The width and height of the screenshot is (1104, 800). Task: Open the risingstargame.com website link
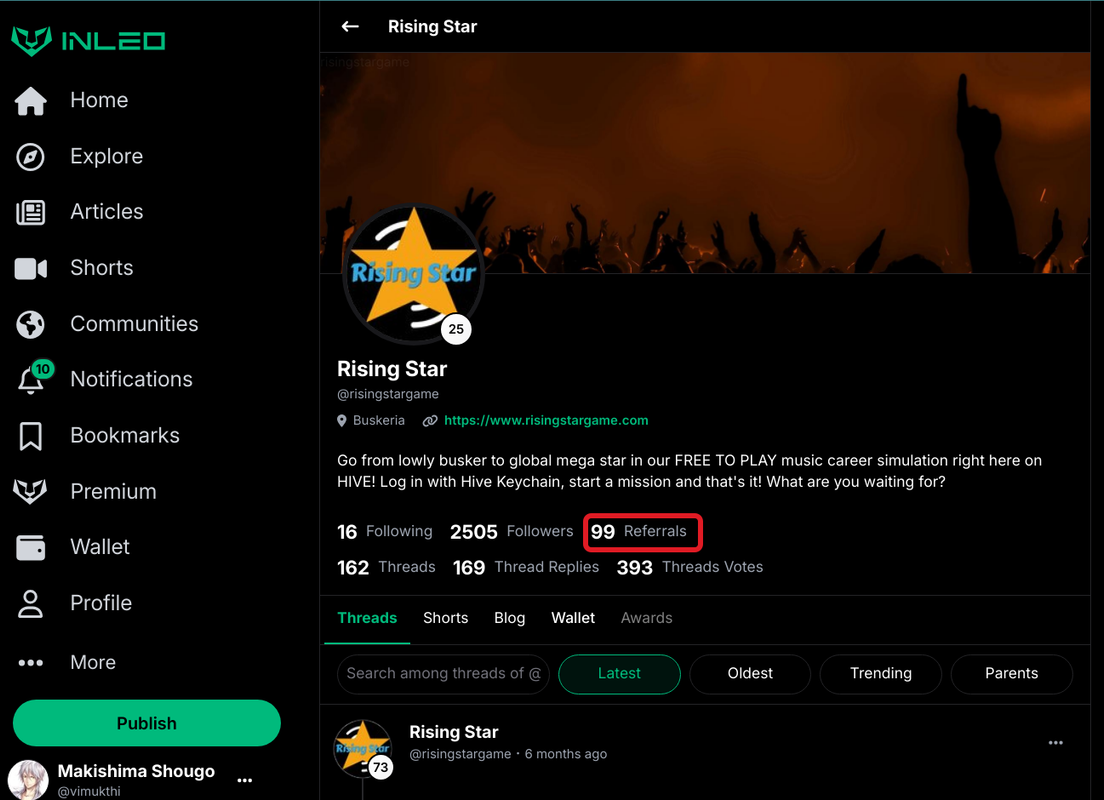pyautogui.click(x=546, y=420)
